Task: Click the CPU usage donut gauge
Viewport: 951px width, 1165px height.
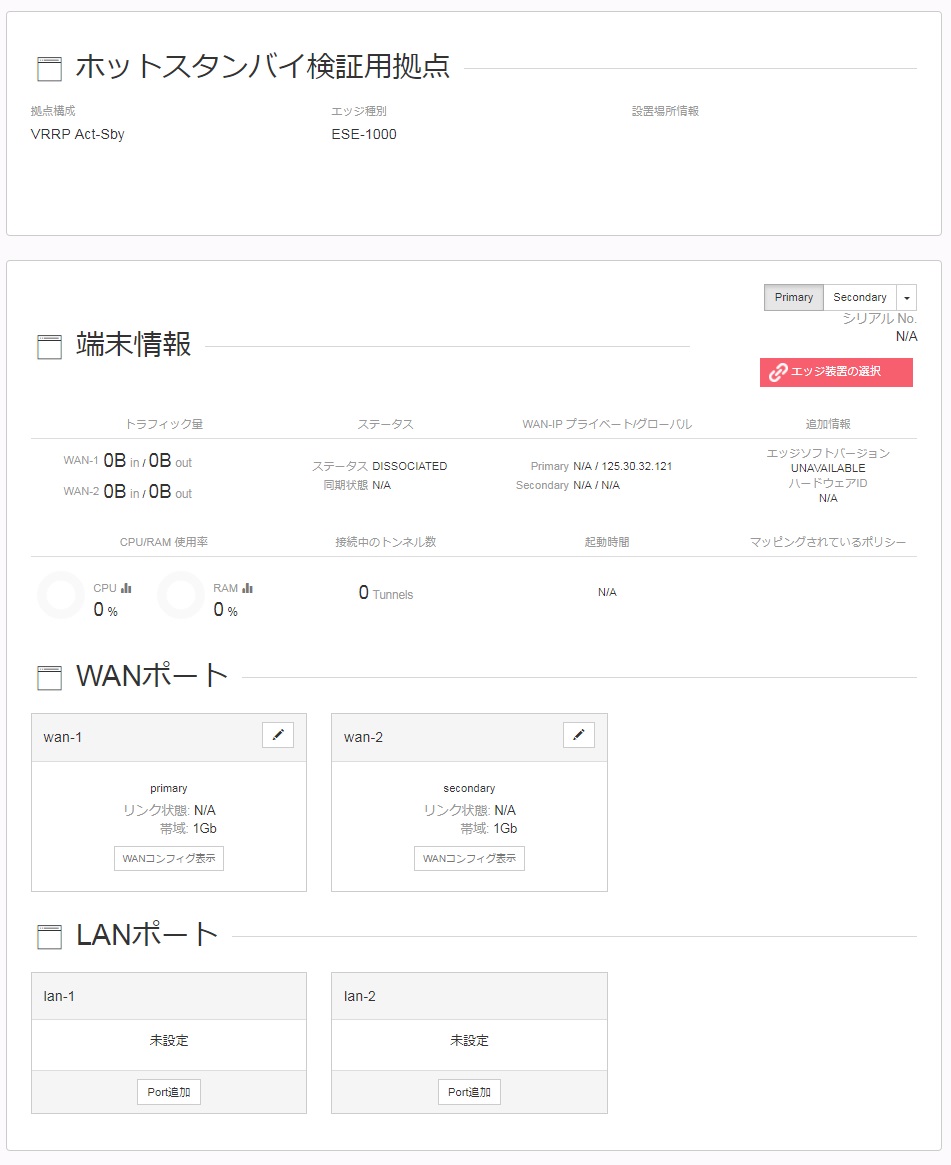Action: click(x=61, y=595)
